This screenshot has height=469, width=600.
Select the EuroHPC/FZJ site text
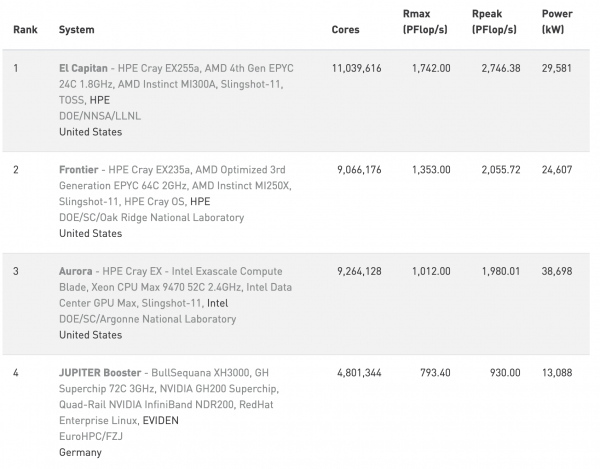[x=91, y=436]
